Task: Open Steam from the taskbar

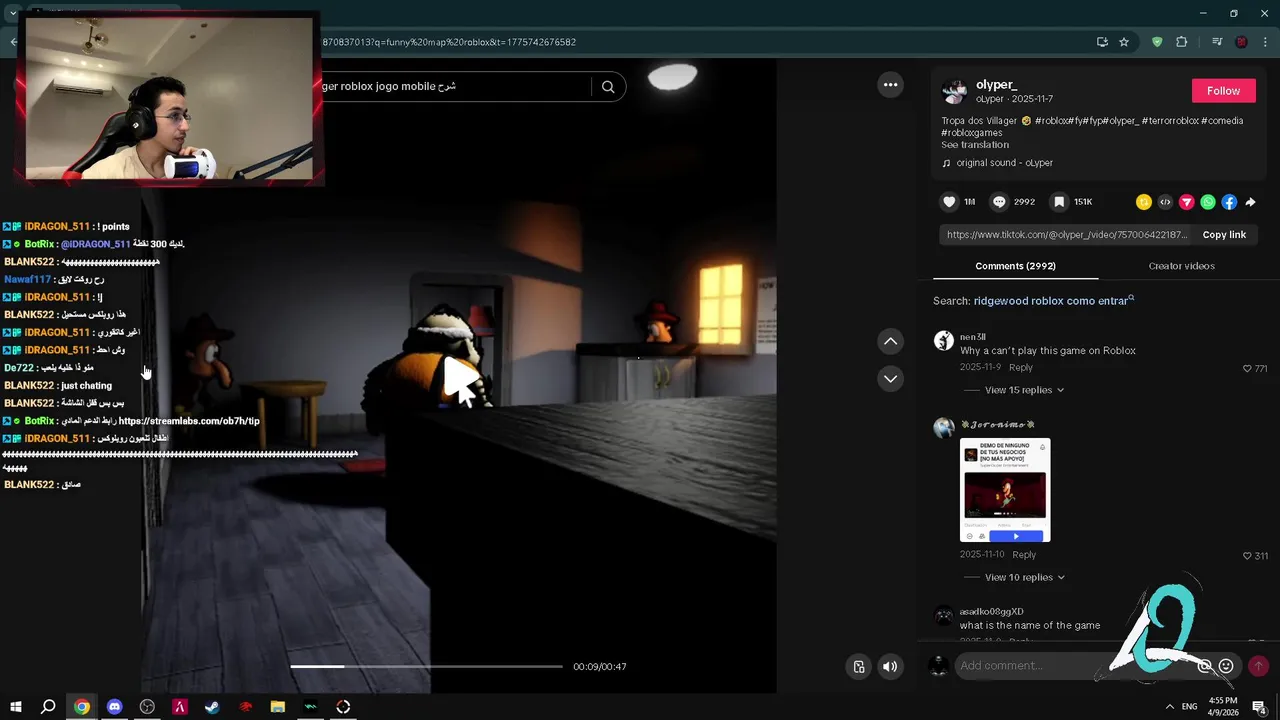Action: 212,707
